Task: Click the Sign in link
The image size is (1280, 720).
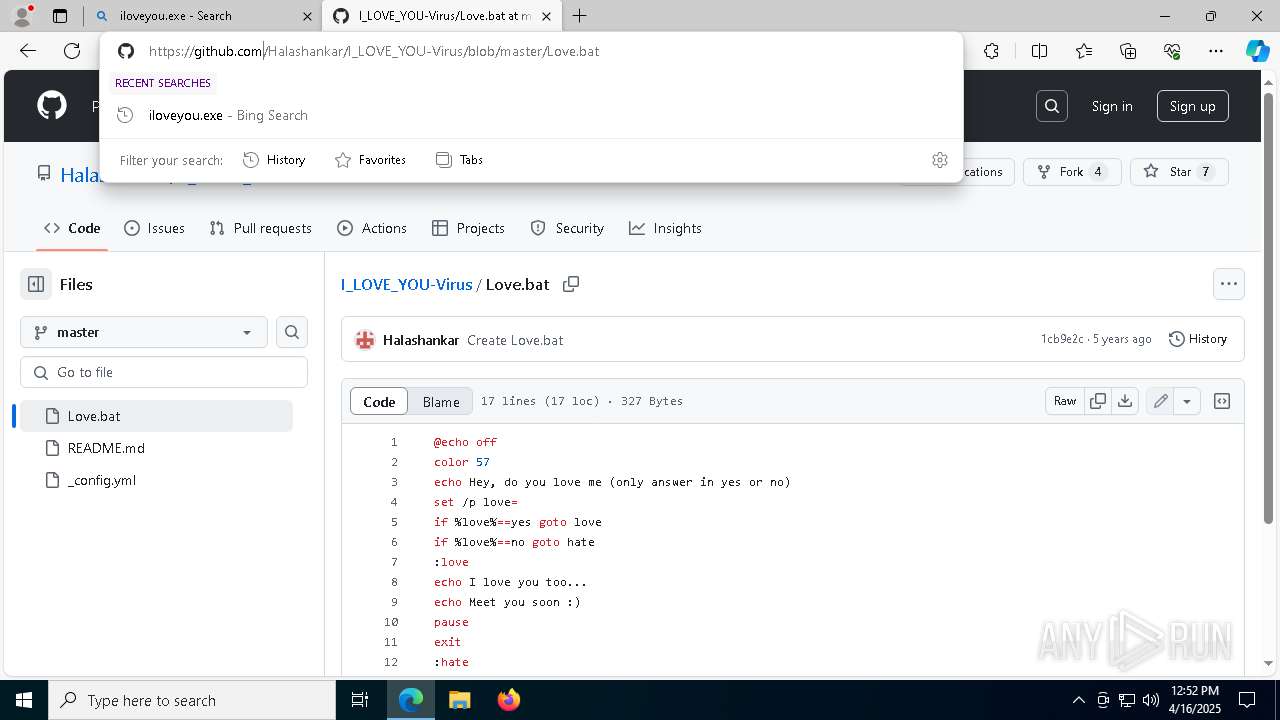Action: [x=1112, y=106]
